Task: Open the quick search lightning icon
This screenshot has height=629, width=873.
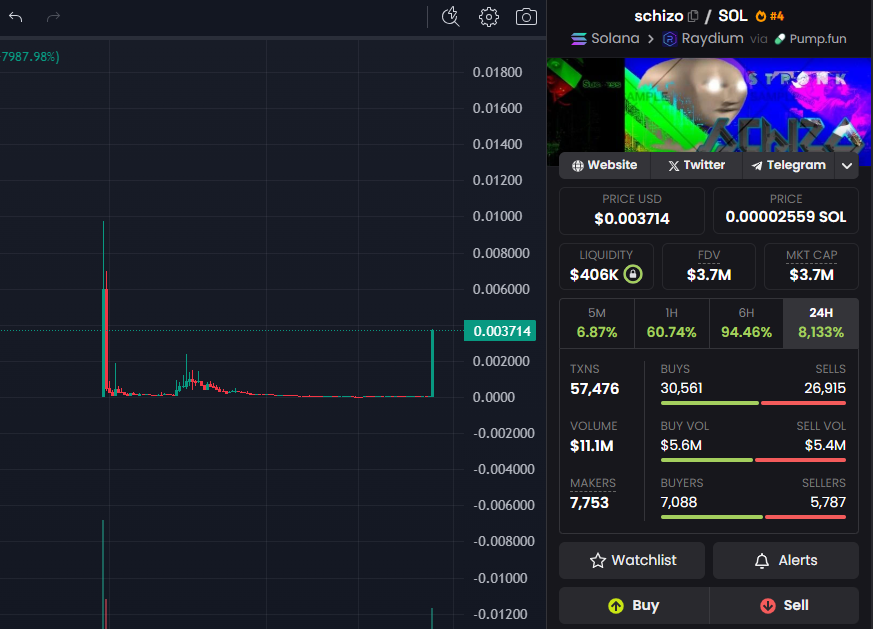Action: [450, 17]
